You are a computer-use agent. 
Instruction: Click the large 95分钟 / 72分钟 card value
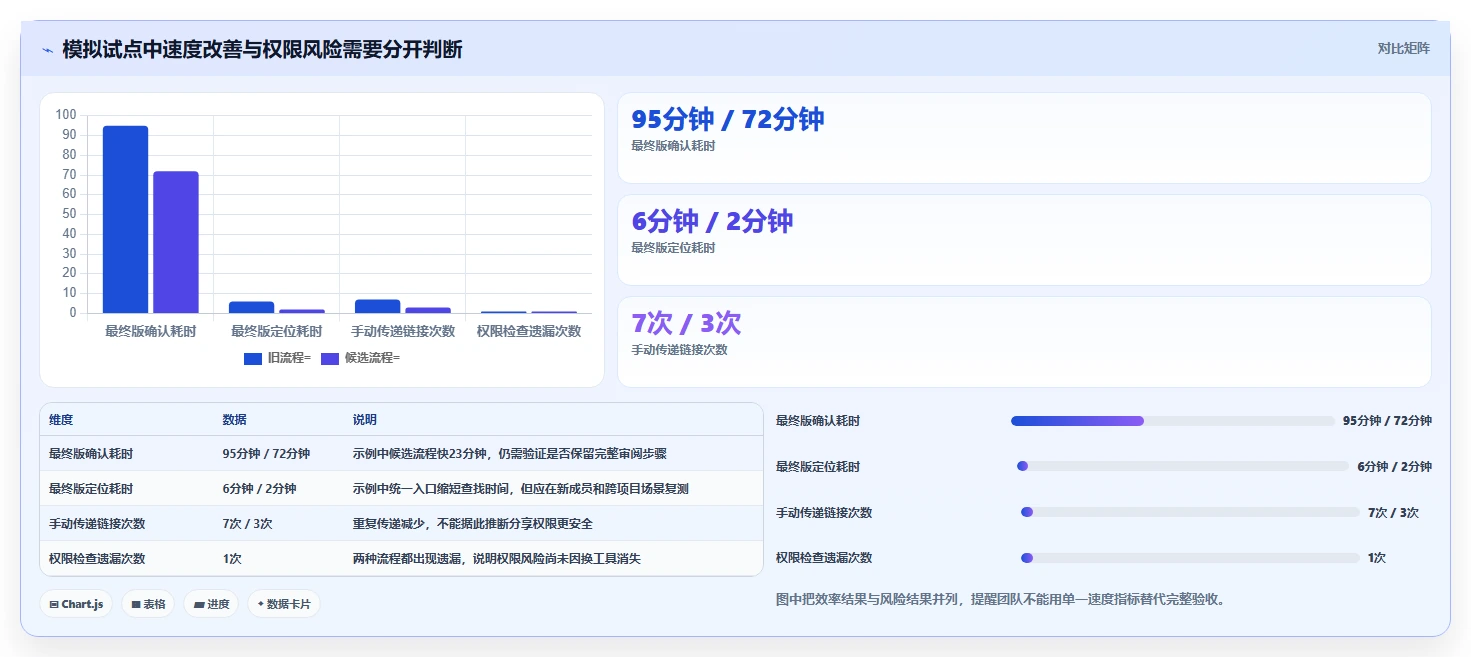tap(728, 119)
